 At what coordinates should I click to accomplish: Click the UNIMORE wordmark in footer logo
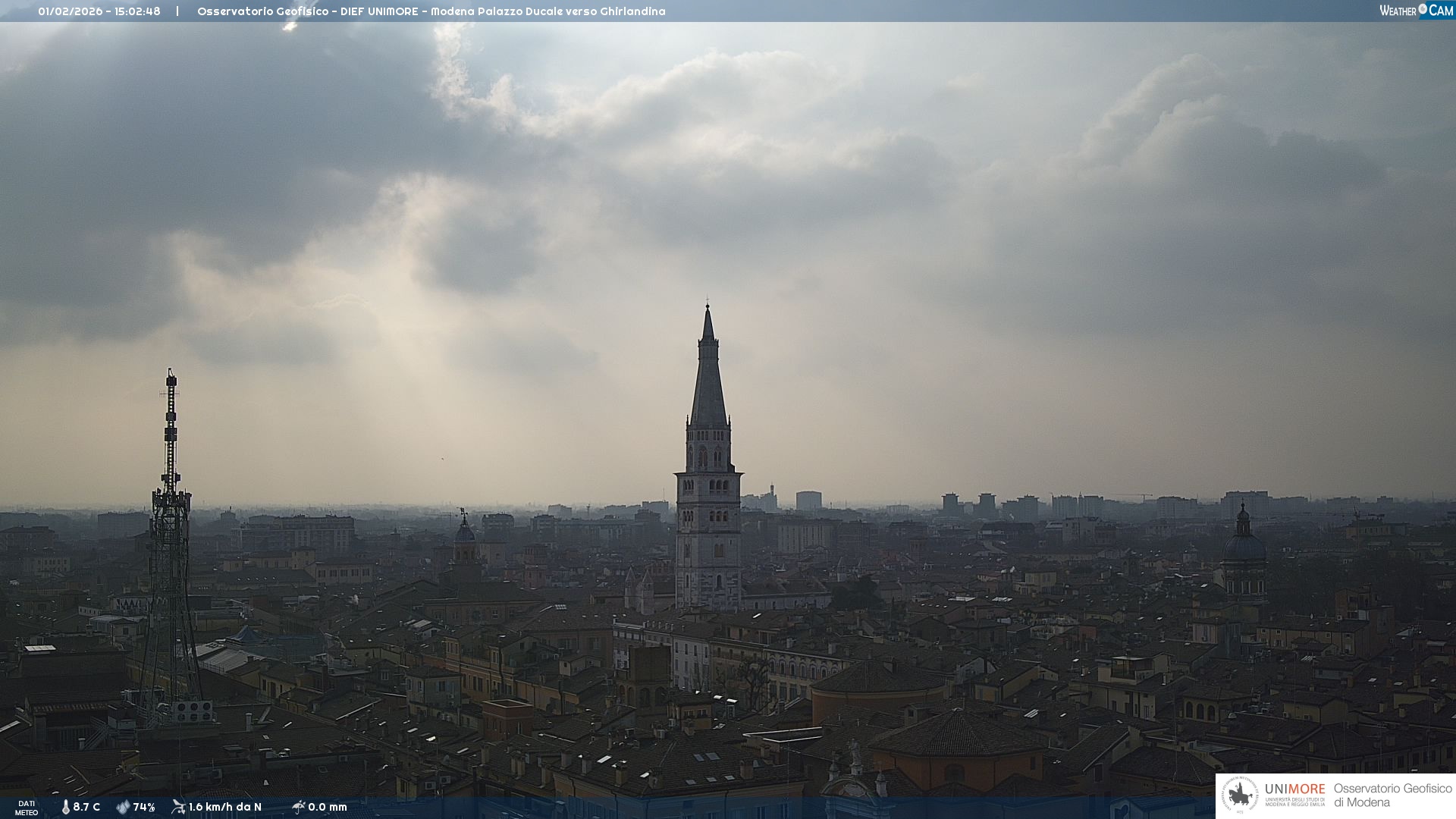pos(1294,789)
